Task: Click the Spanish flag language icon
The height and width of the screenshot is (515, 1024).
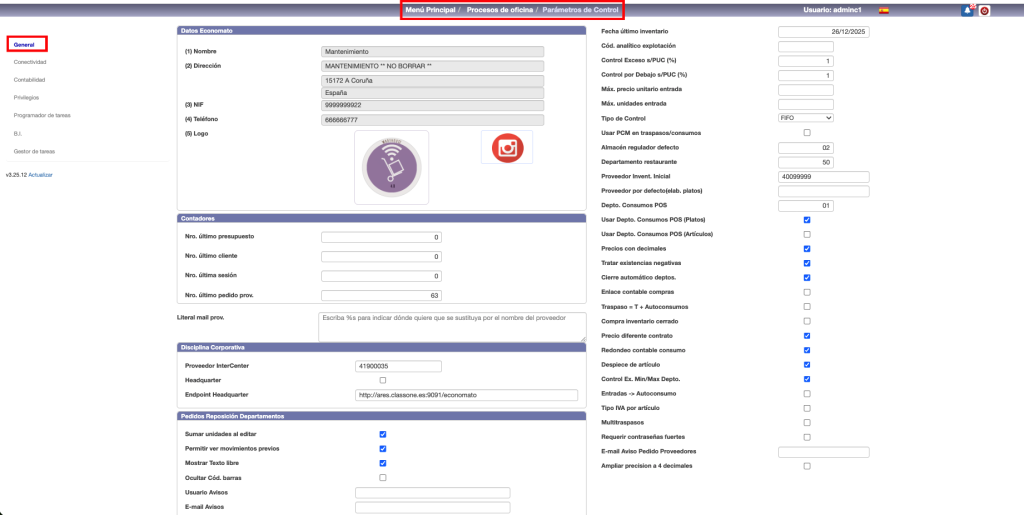Action: pos(883,10)
